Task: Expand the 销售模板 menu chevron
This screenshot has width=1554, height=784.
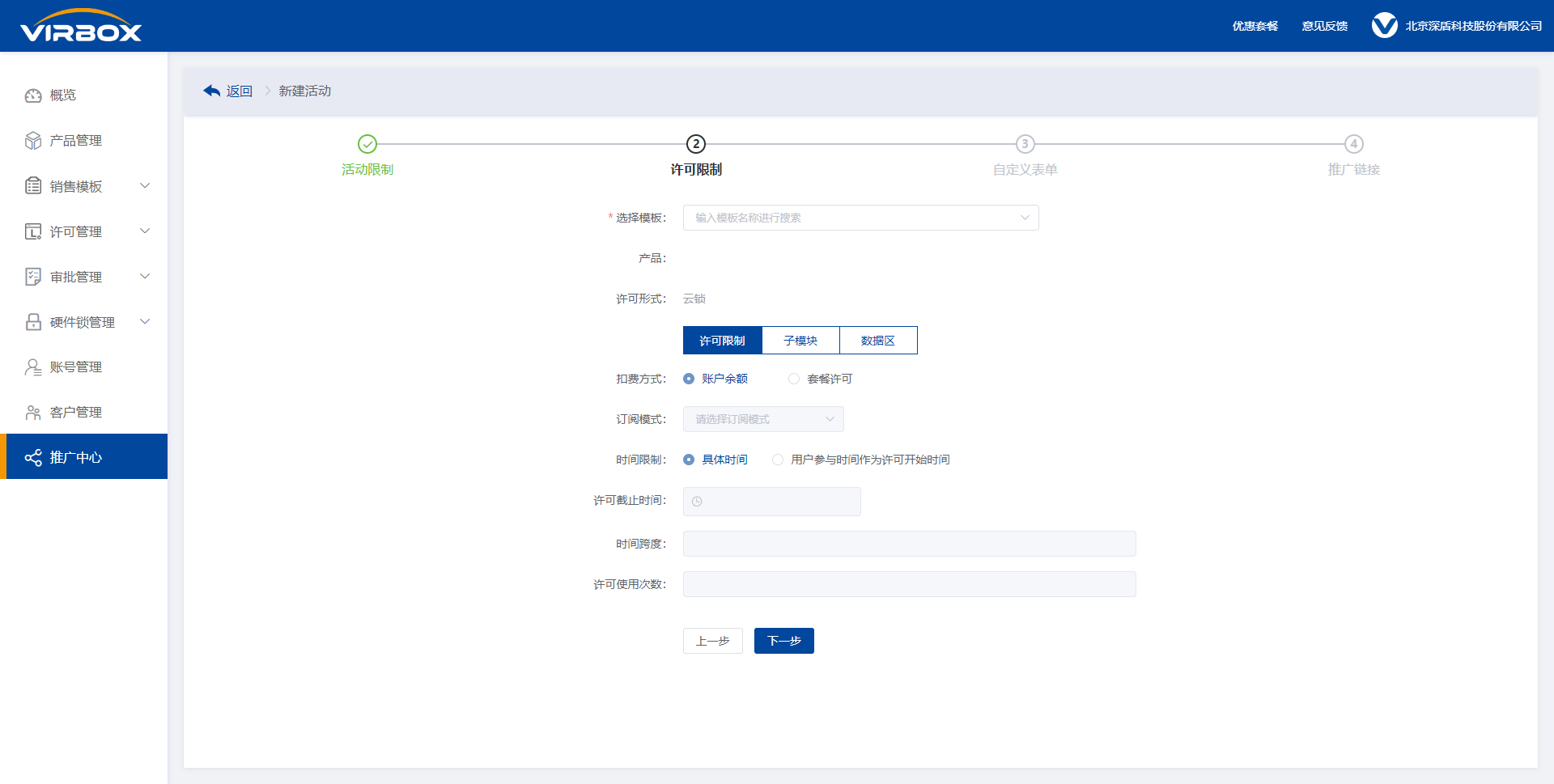Action: (x=145, y=186)
